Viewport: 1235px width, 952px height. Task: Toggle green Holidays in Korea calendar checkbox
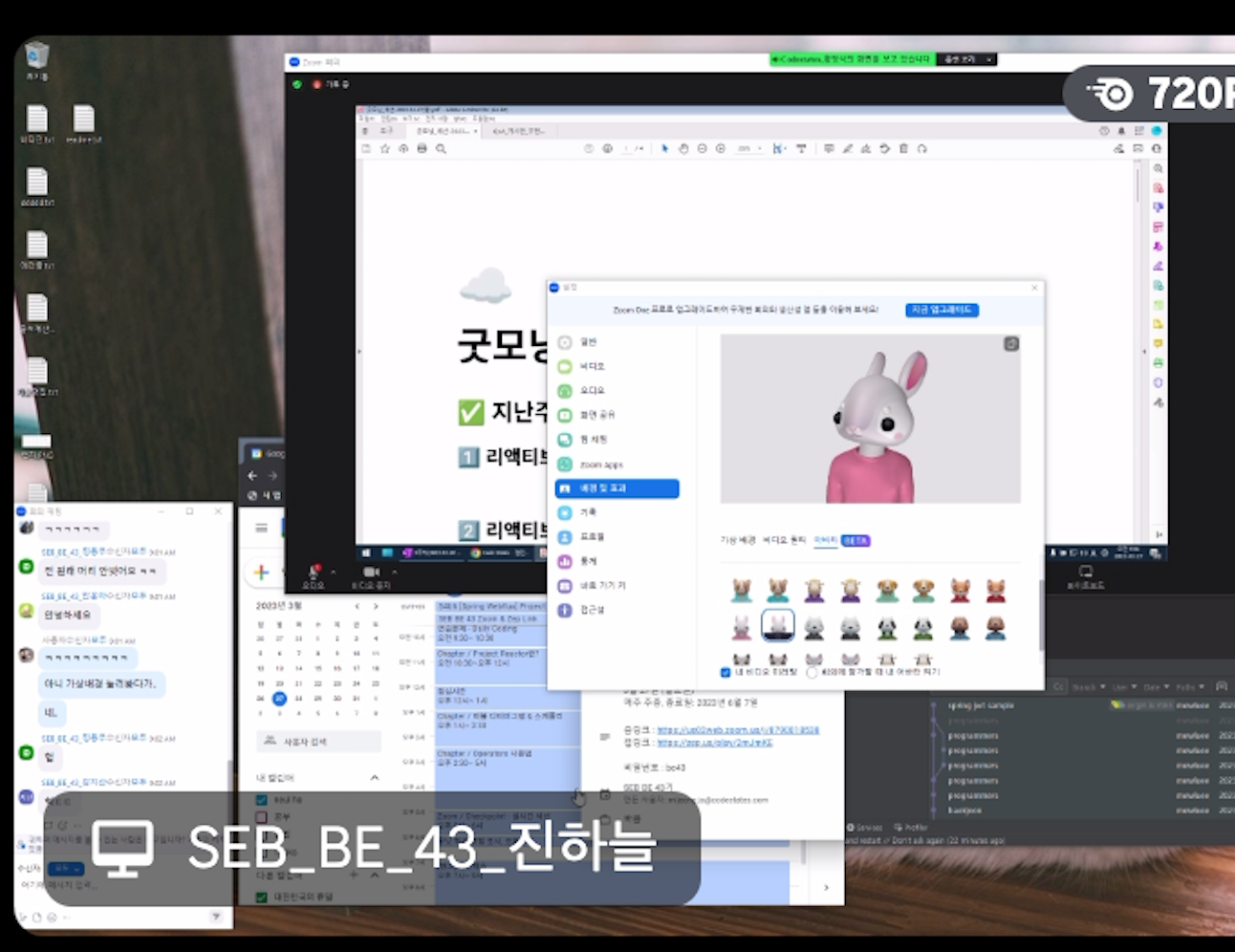[x=261, y=898]
